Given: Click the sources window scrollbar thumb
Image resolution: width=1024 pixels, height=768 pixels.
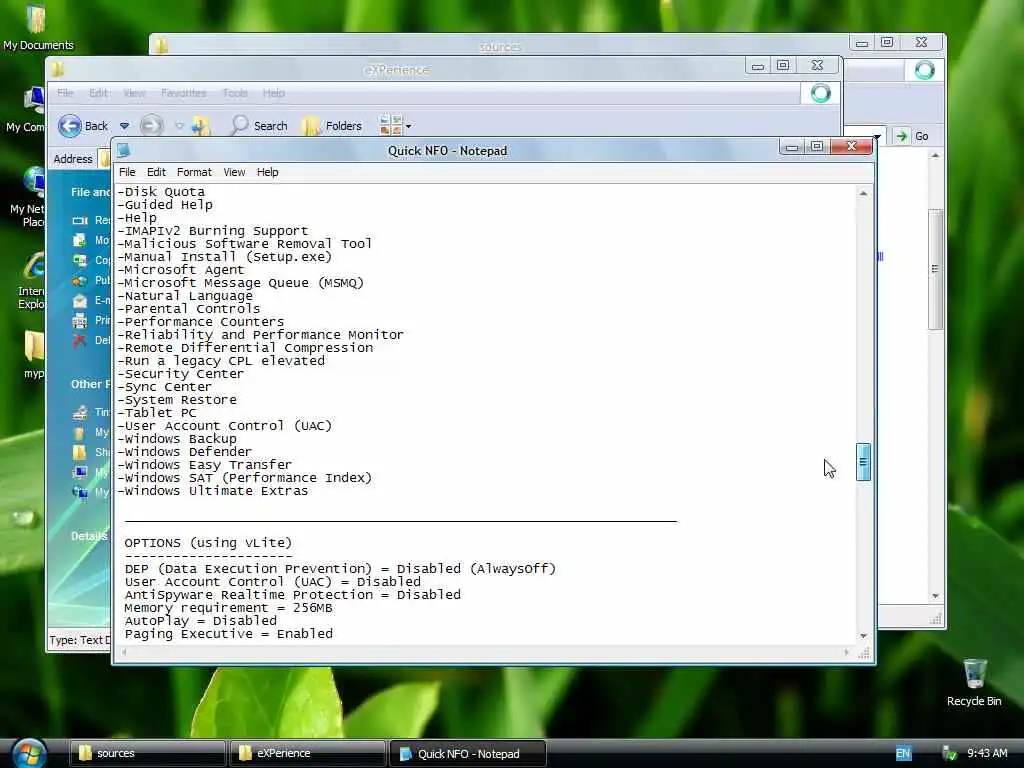Looking at the screenshot, I should [x=935, y=269].
